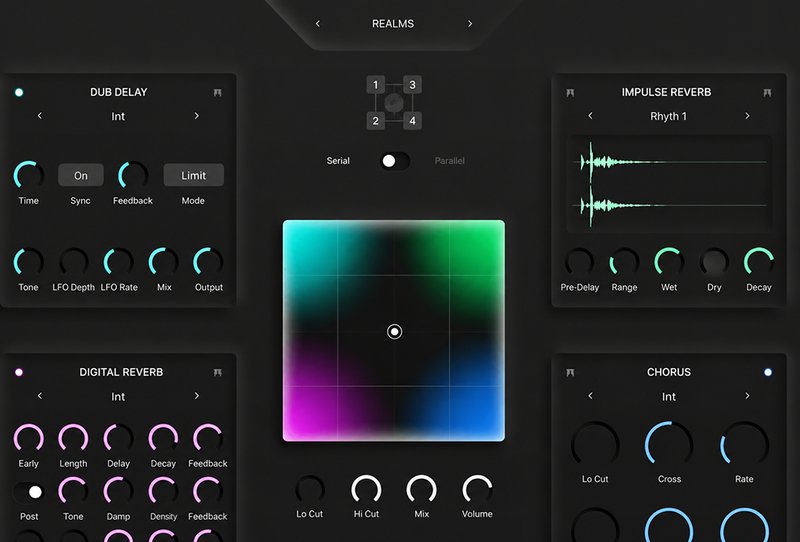Click the Chorus lock icon
Viewport: 800px width, 542px height.
click(570, 372)
